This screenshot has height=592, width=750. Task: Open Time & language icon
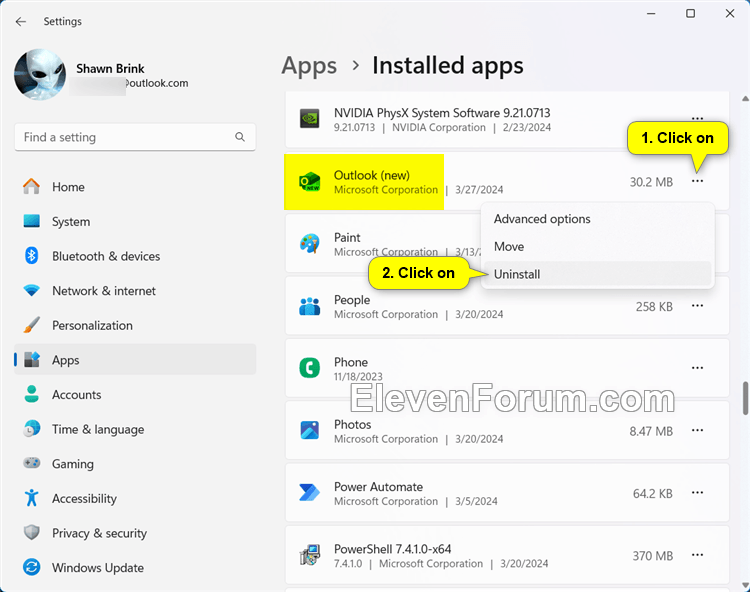click(x=32, y=429)
